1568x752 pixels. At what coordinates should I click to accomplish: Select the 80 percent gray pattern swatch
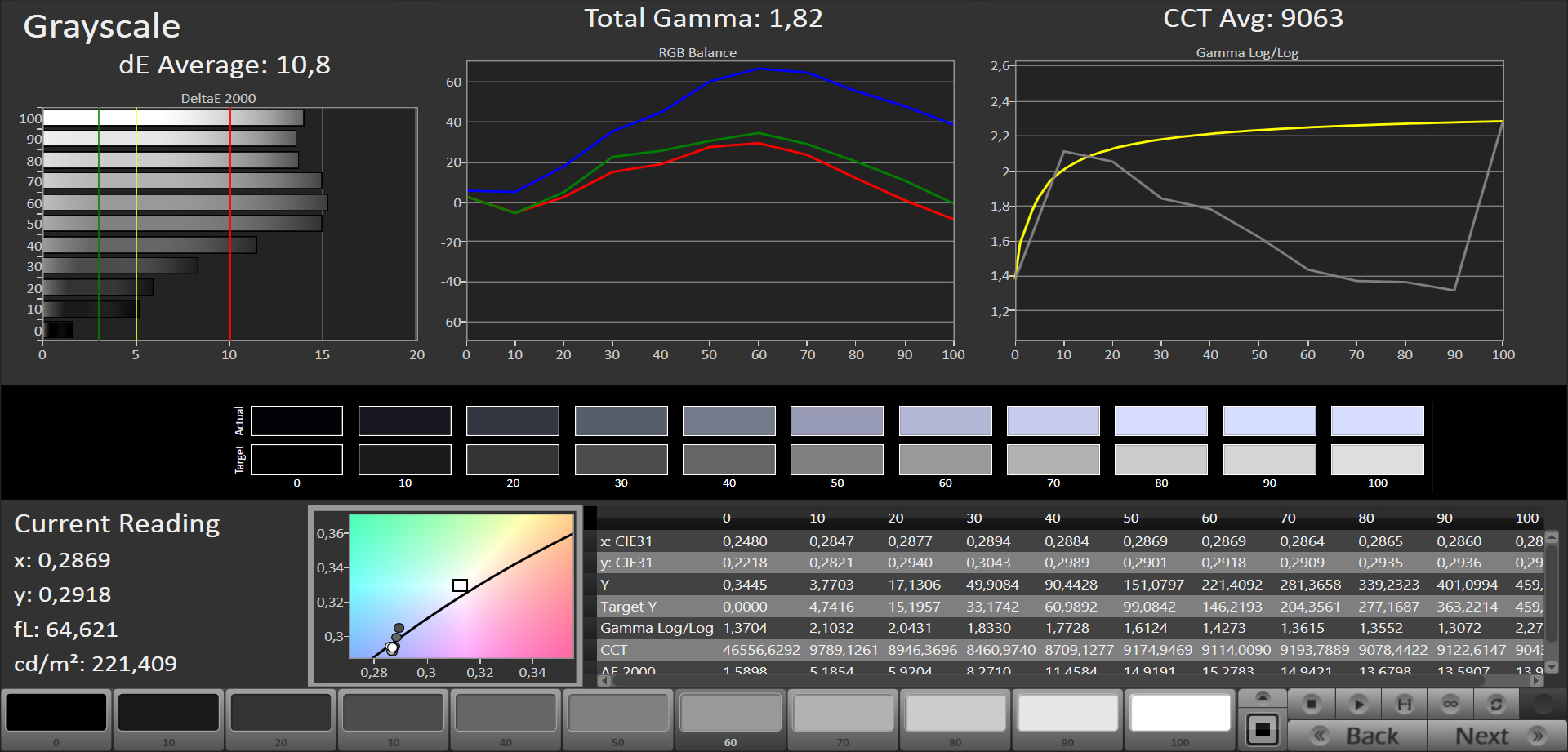pos(955,712)
